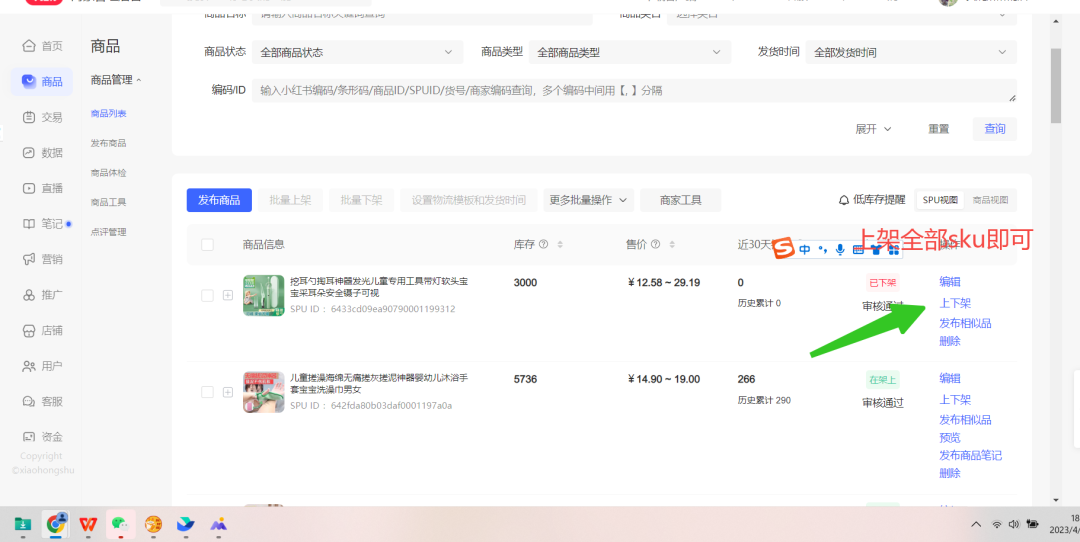Expand SKU rows of 儿童搓澡海绵 product
This screenshot has height=542, width=1080.
pyautogui.click(x=228, y=392)
